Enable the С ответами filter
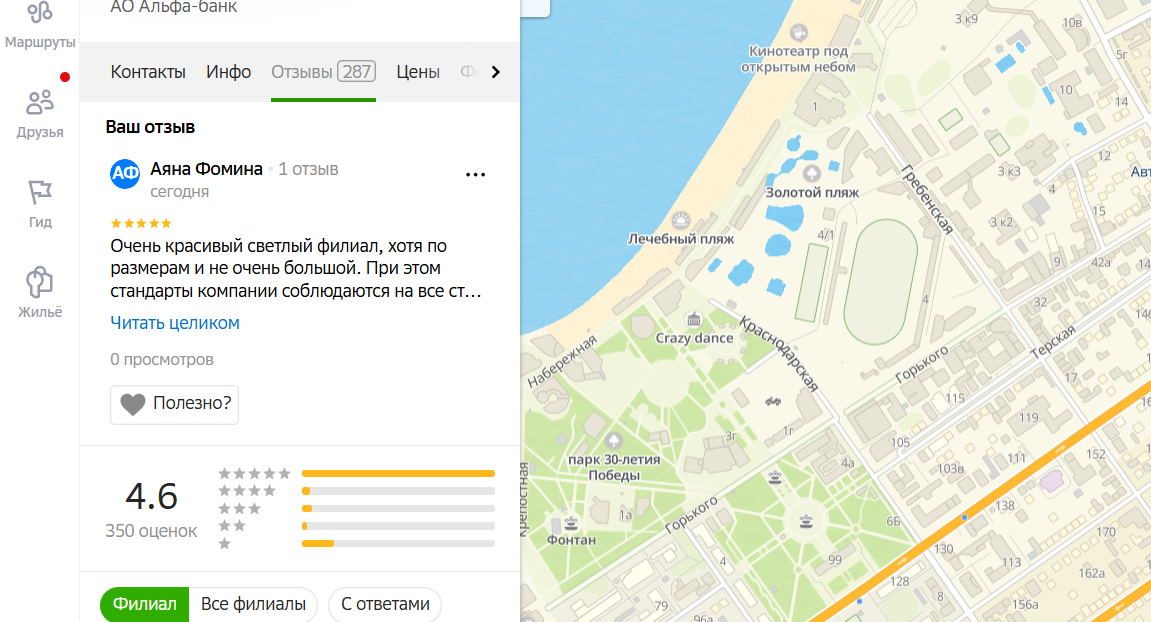 tap(385, 604)
